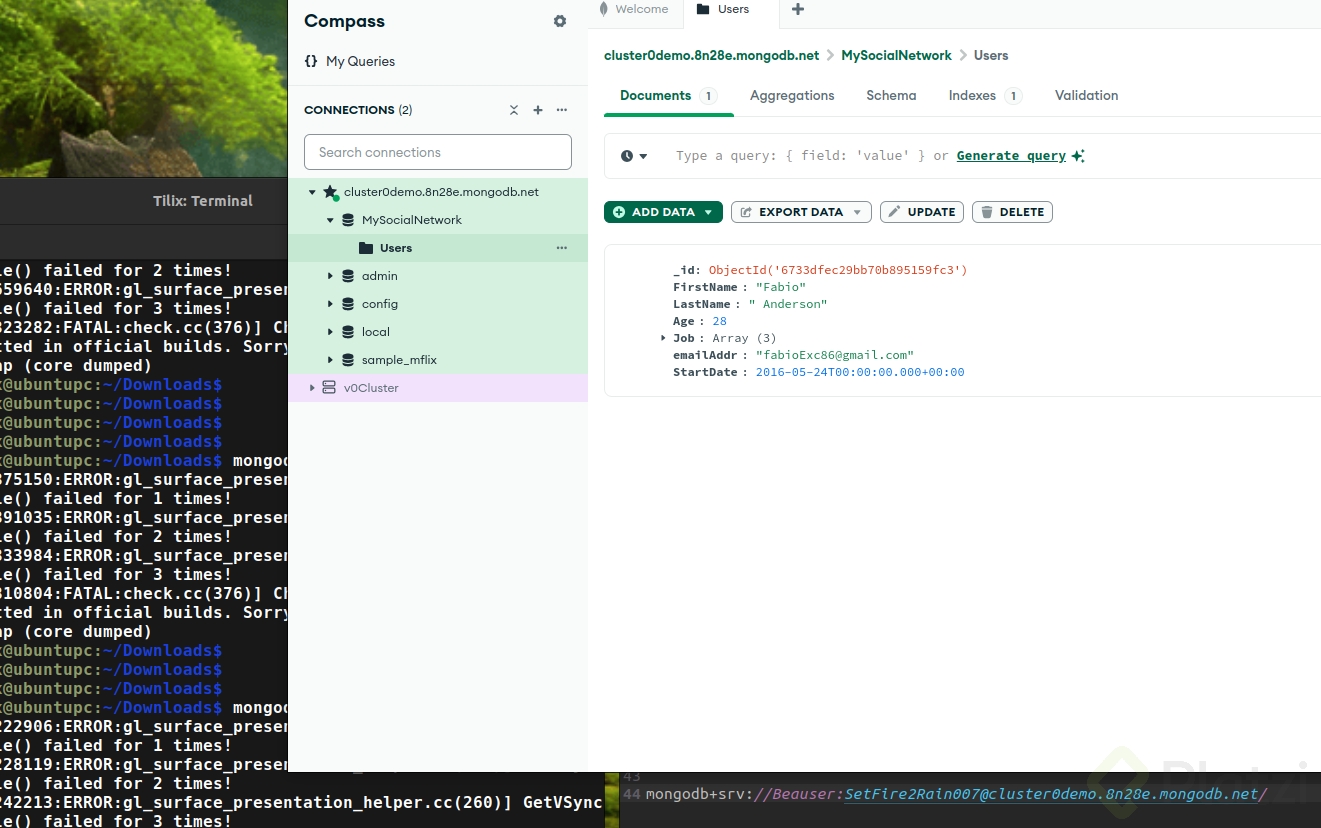Click v0Cluster server icon
Viewport: 1321px width, 828px height.
(329, 388)
